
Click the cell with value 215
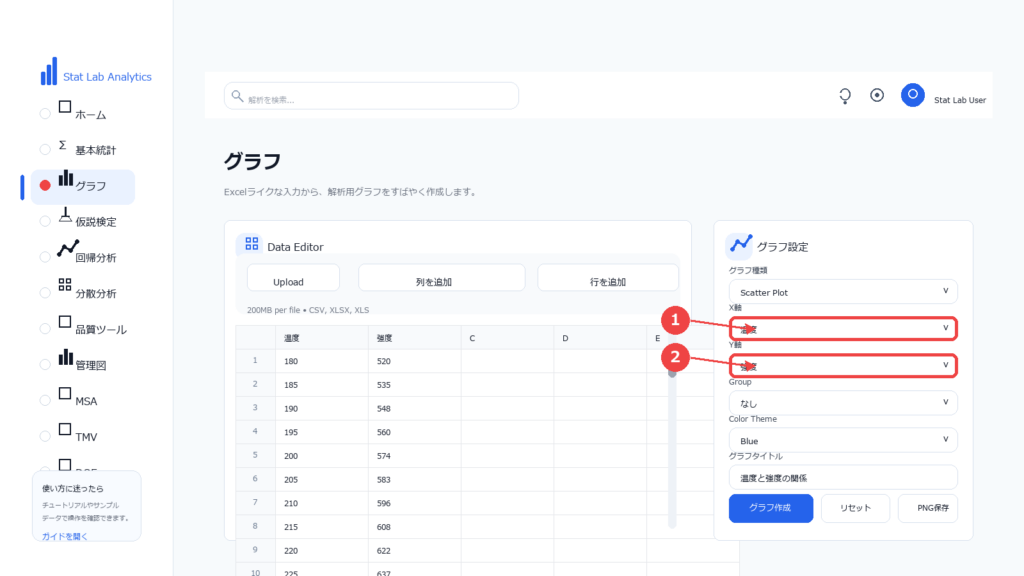(x=321, y=527)
